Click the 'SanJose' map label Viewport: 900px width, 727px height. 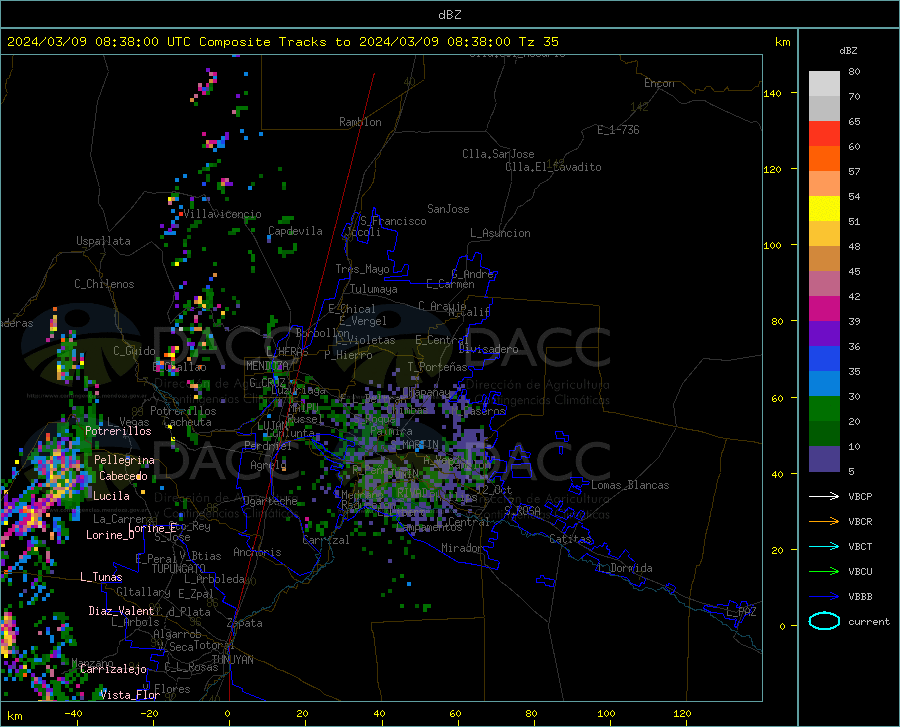pos(448,209)
